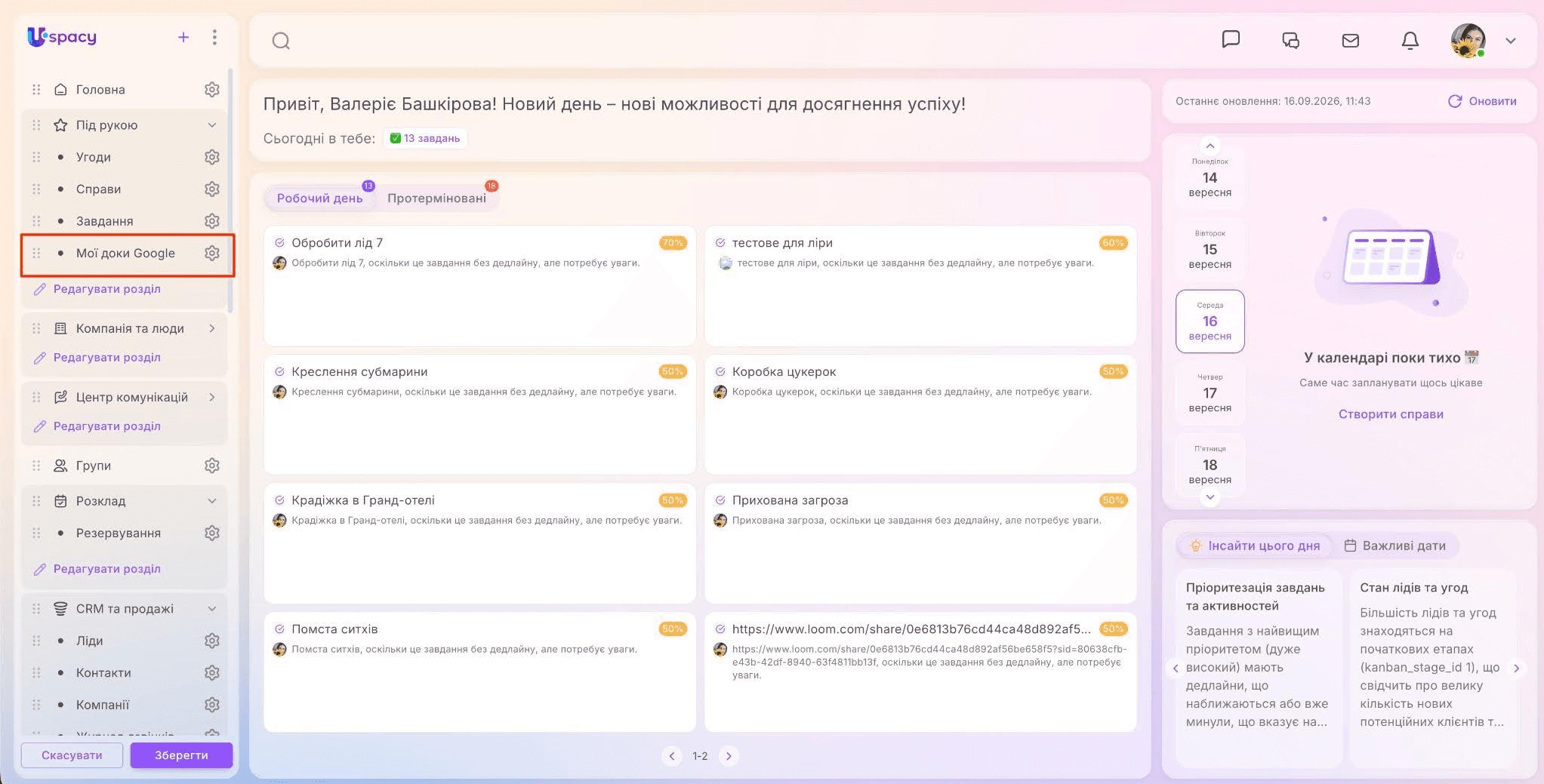
Task: Go to next page of tasks
Action: (729, 756)
